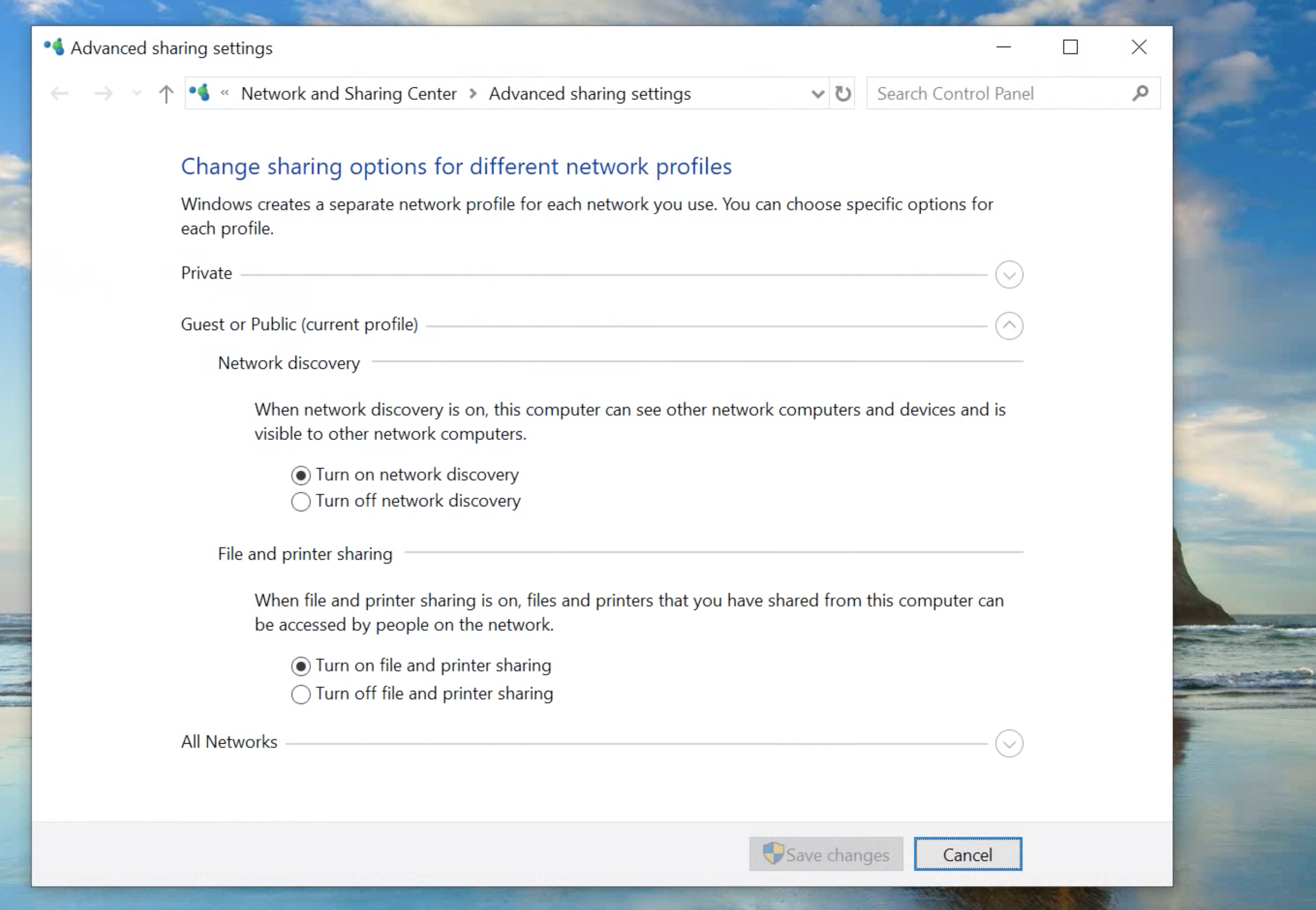Select Turn on network discovery
1316x910 pixels.
pos(301,475)
